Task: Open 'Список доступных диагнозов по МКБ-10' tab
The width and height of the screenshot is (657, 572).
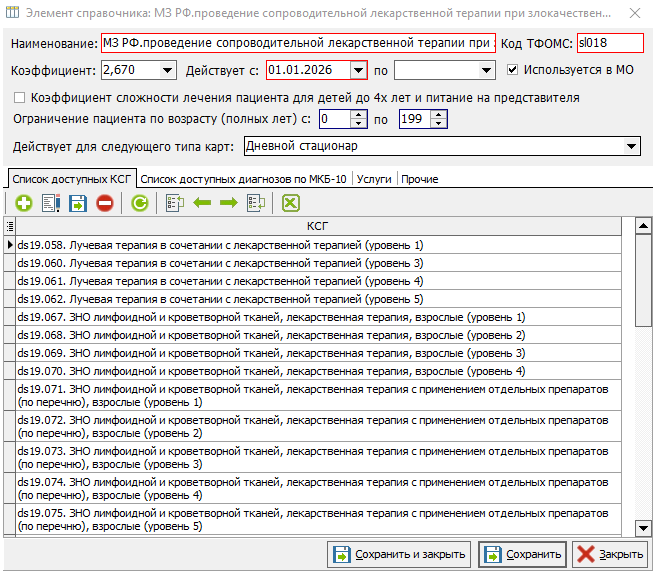Action: click(x=243, y=179)
